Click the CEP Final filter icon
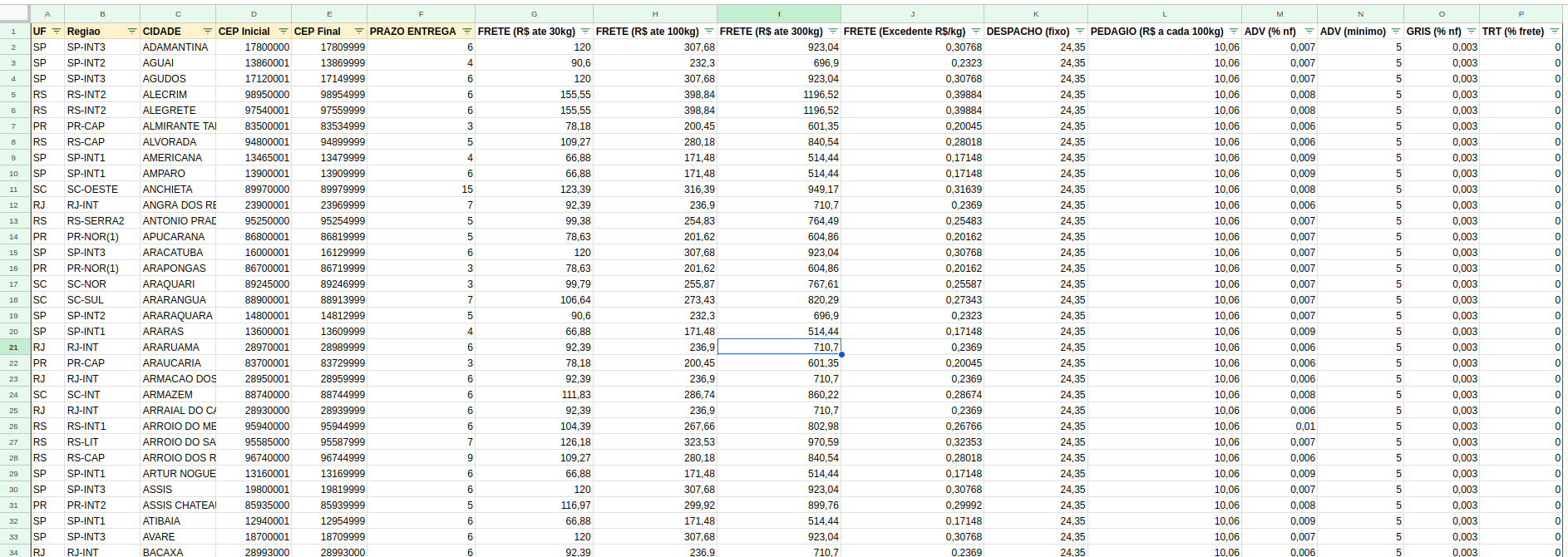1568x557 pixels. tap(359, 32)
